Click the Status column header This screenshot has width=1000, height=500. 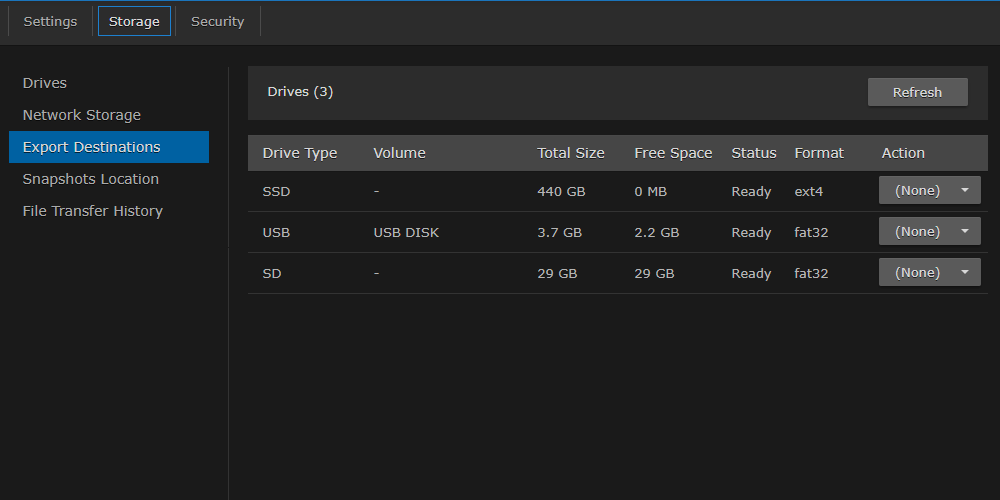[x=753, y=153]
